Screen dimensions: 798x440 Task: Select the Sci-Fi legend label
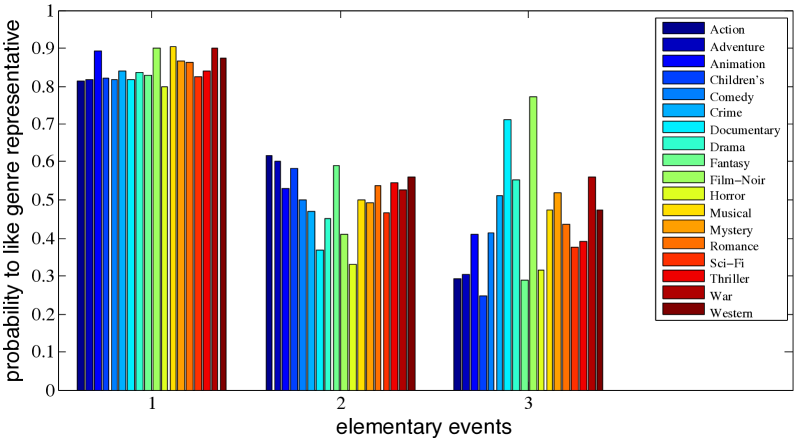727,263
